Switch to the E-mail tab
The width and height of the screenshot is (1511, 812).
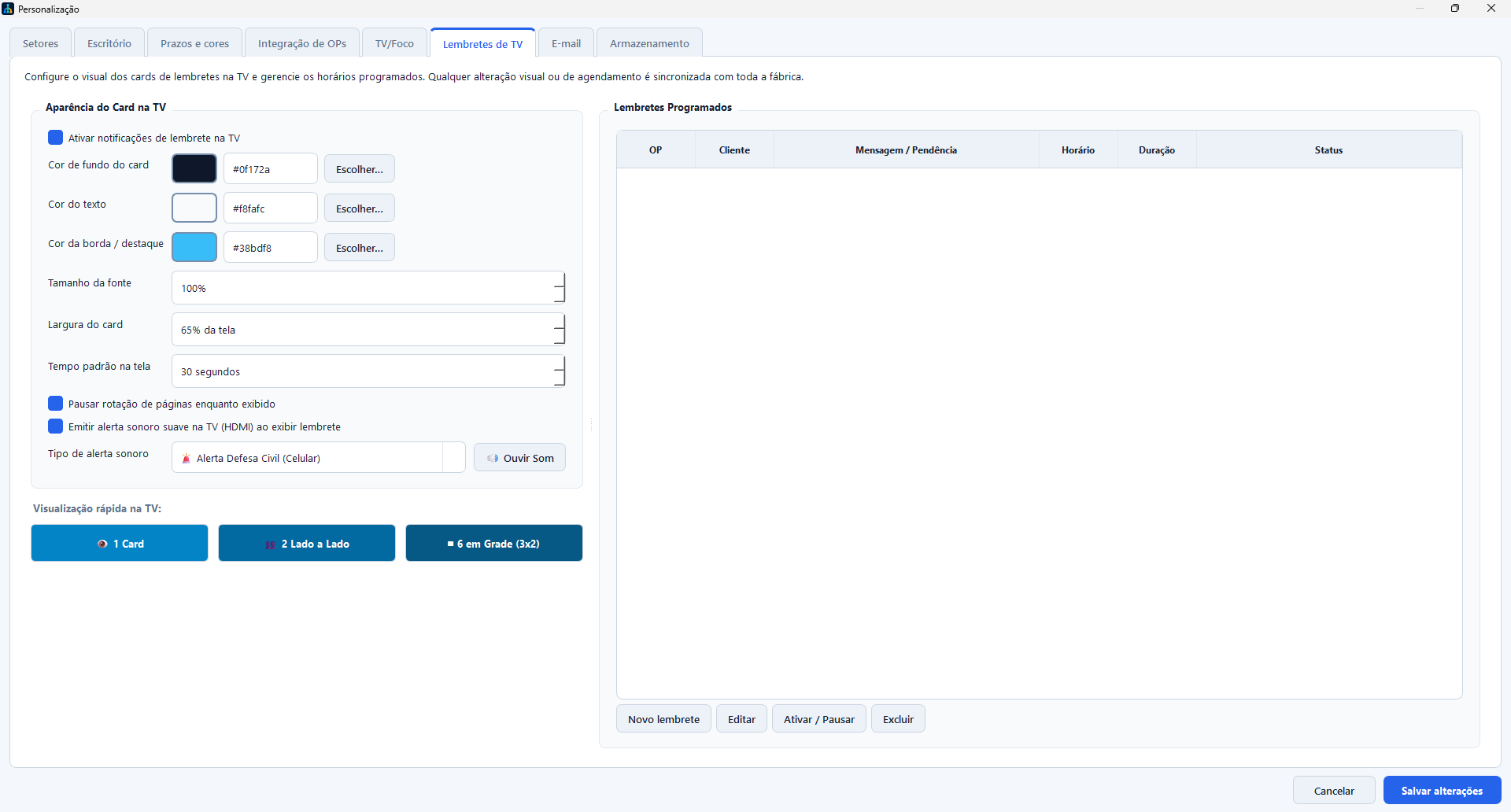coord(567,43)
